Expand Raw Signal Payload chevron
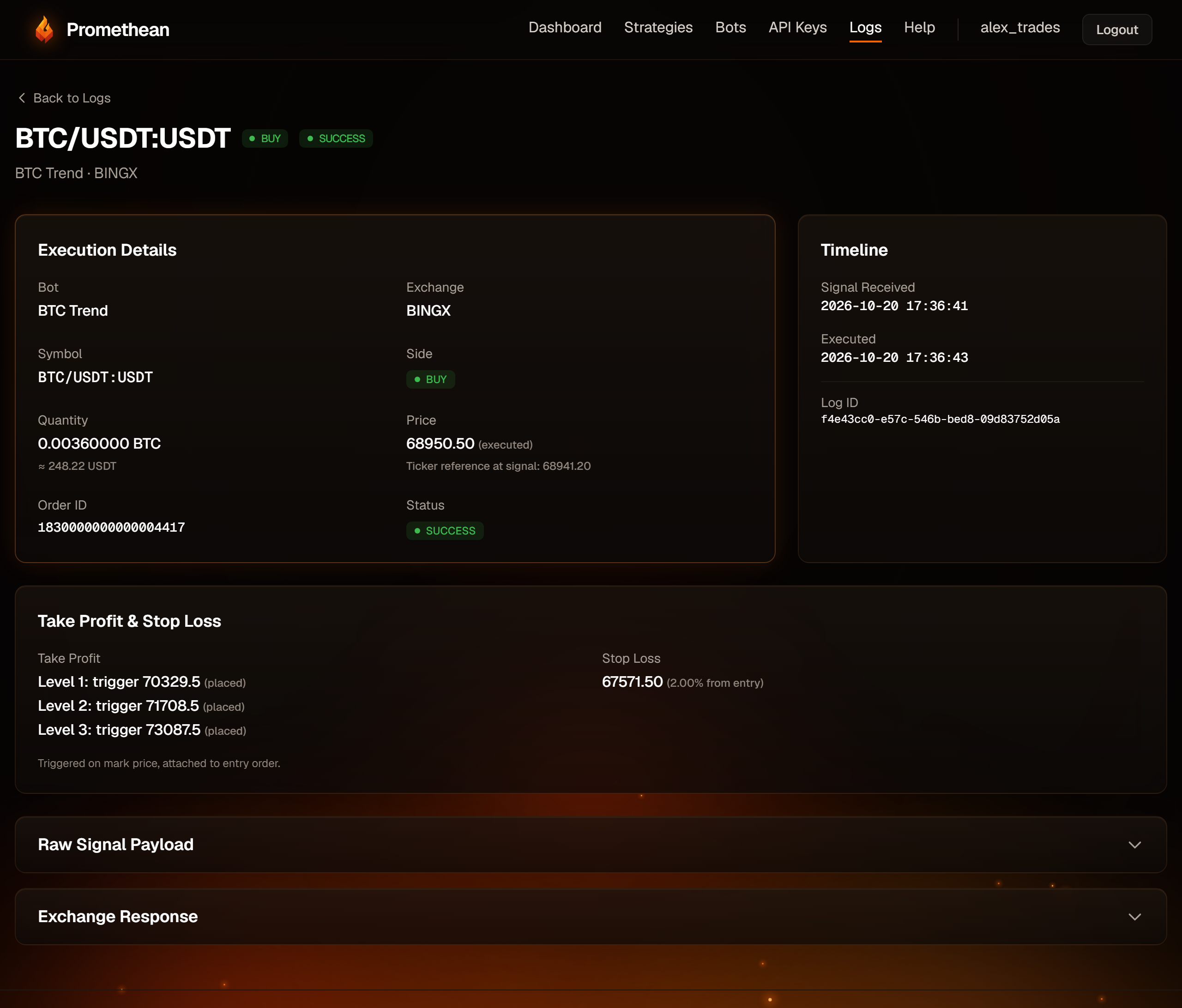Viewport: 1182px width, 1008px height. (x=1134, y=844)
